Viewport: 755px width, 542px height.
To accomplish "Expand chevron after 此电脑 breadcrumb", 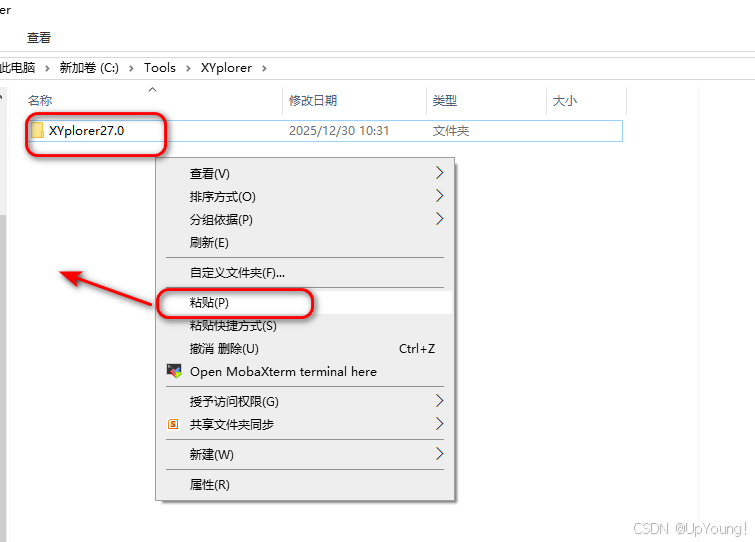I will pyautogui.click(x=47, y=68).
